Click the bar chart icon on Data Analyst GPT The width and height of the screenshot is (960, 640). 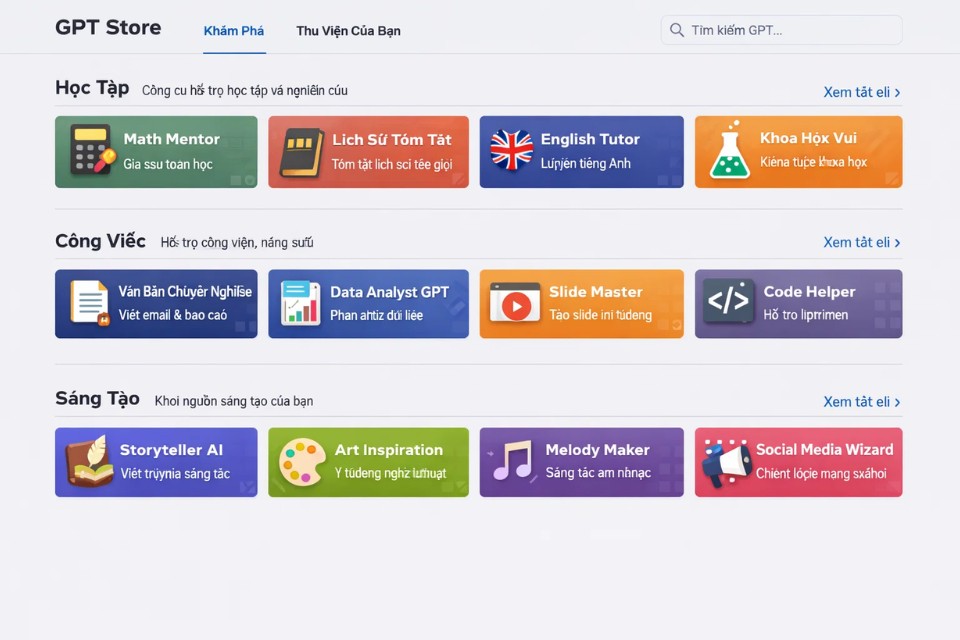pyautogui.click(x=300, y=303)
